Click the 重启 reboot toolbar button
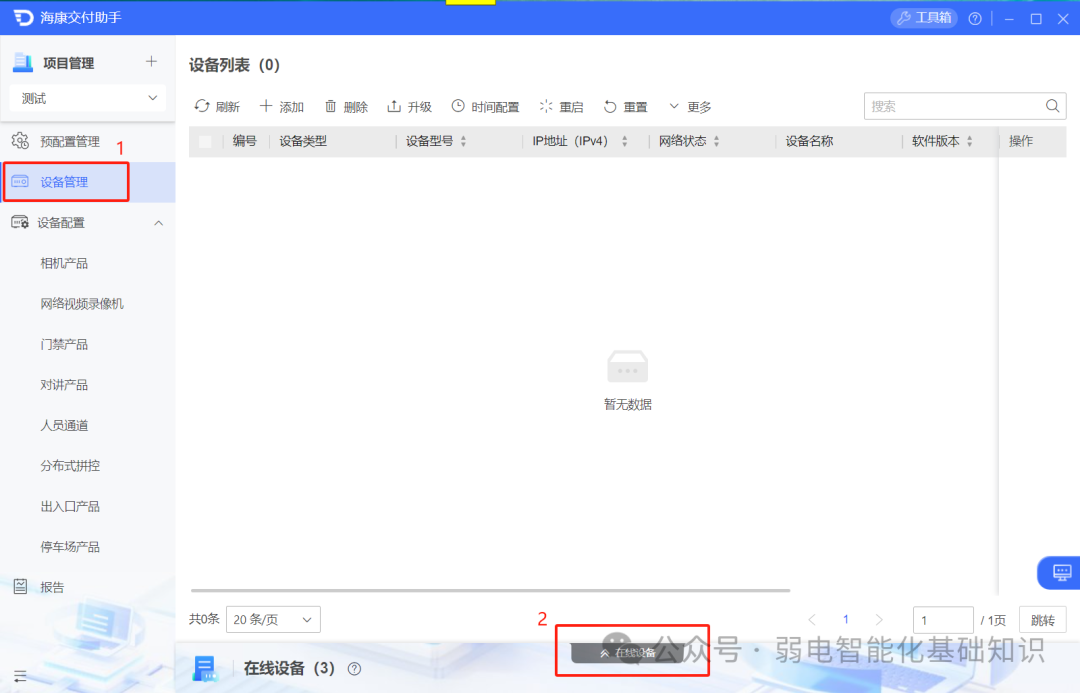This screenshot has height=693, width=1080. point(561,107)
